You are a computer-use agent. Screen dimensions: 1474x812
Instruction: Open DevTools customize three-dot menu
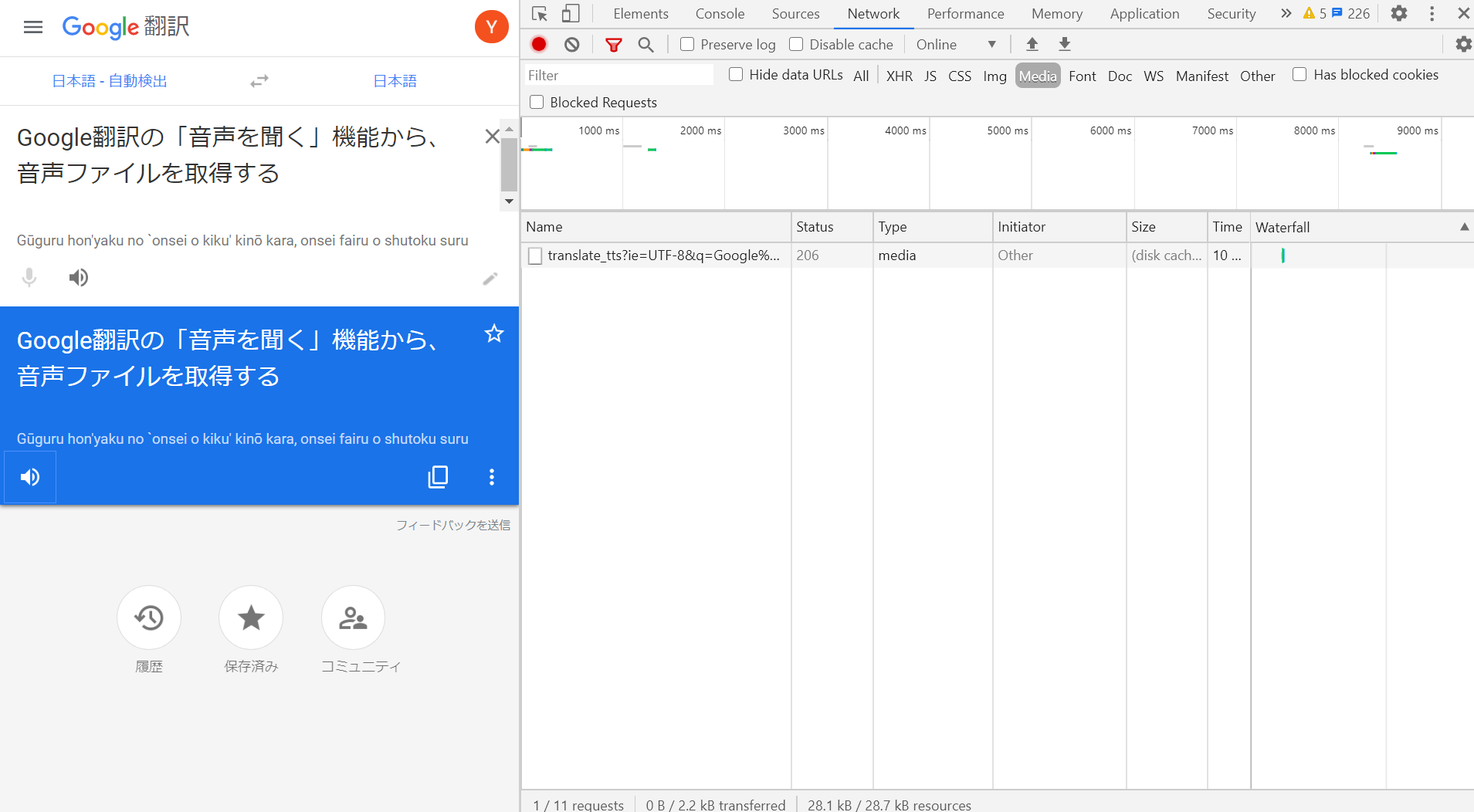1432,14
